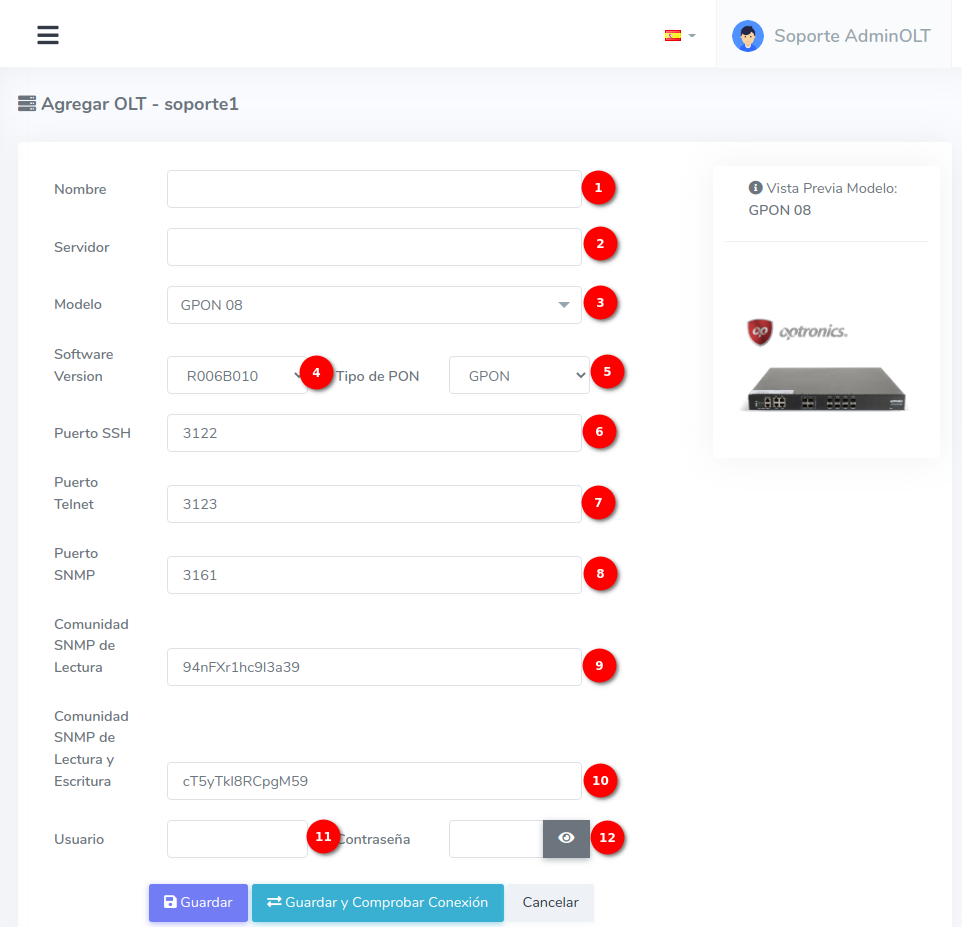Image resolution: width=962 pixels, height=927 pixels.
Task: Click red marker number 9 badge
Action: tap(598, 665)
